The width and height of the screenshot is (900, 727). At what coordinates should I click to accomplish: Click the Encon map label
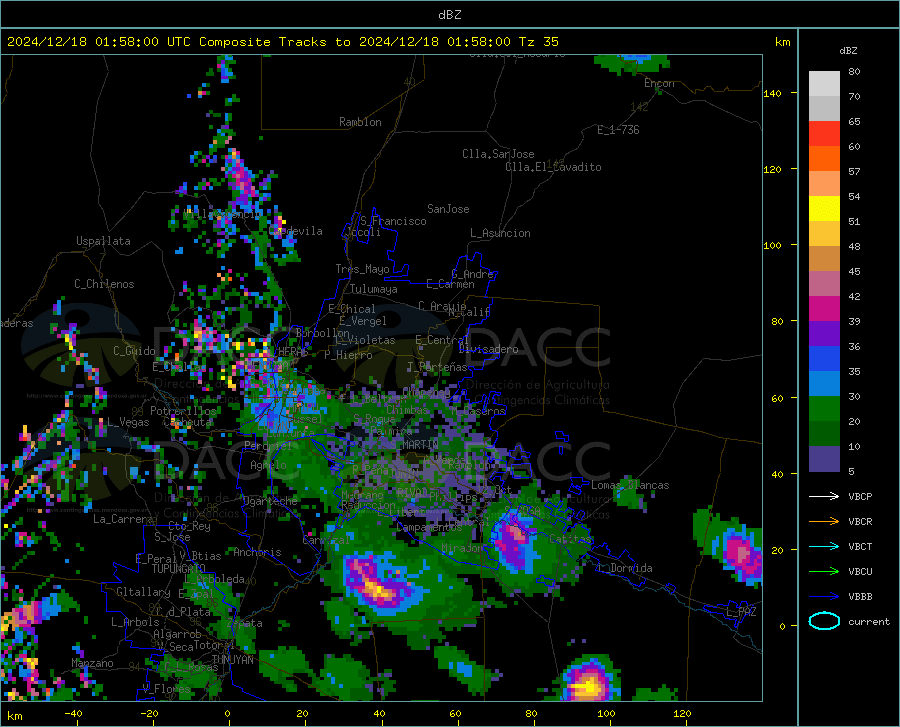pyautogui.click(x=659, y=83)
